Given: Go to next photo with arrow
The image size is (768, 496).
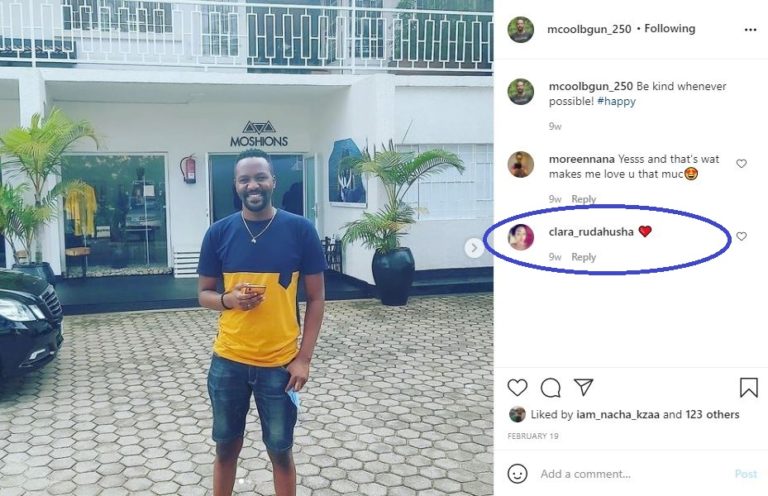Looking at the screenshot, I should click(x=474, y=248).
